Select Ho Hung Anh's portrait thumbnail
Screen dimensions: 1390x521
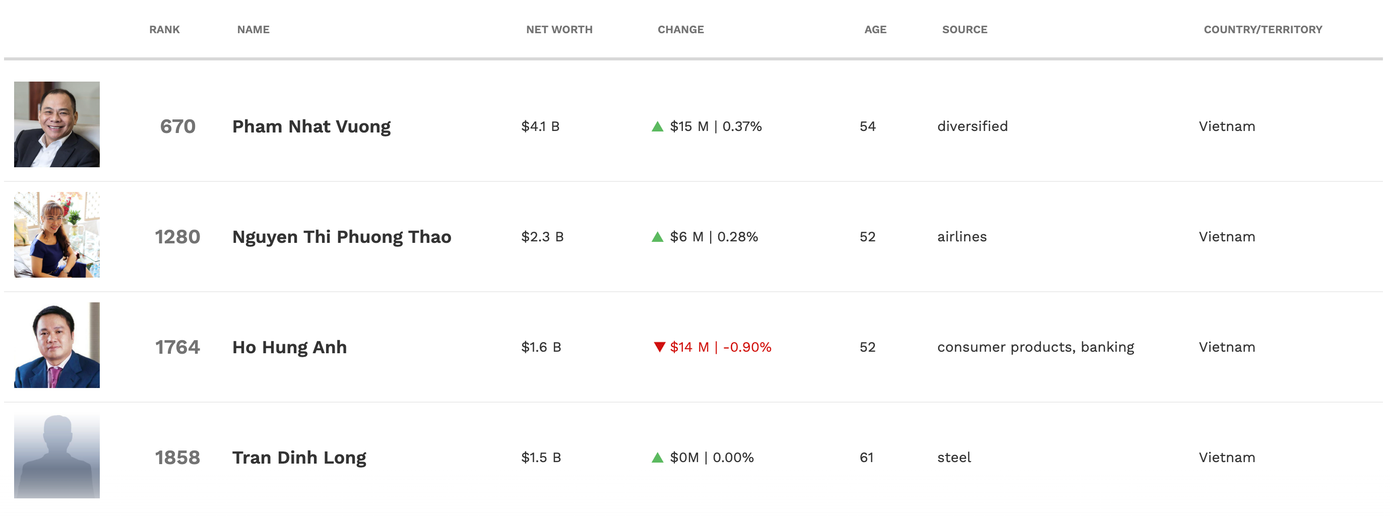tap(57, 345)
